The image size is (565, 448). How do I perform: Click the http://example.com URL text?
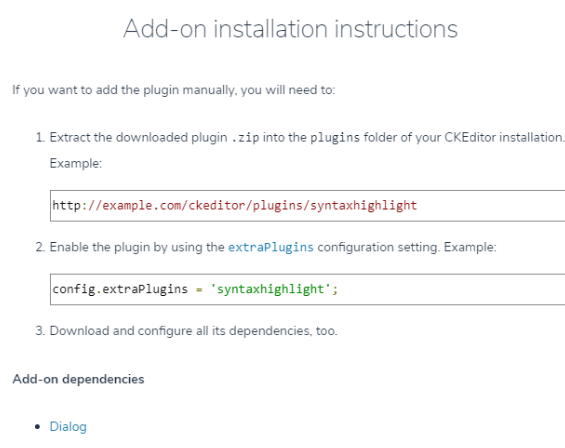coord(235,205)
